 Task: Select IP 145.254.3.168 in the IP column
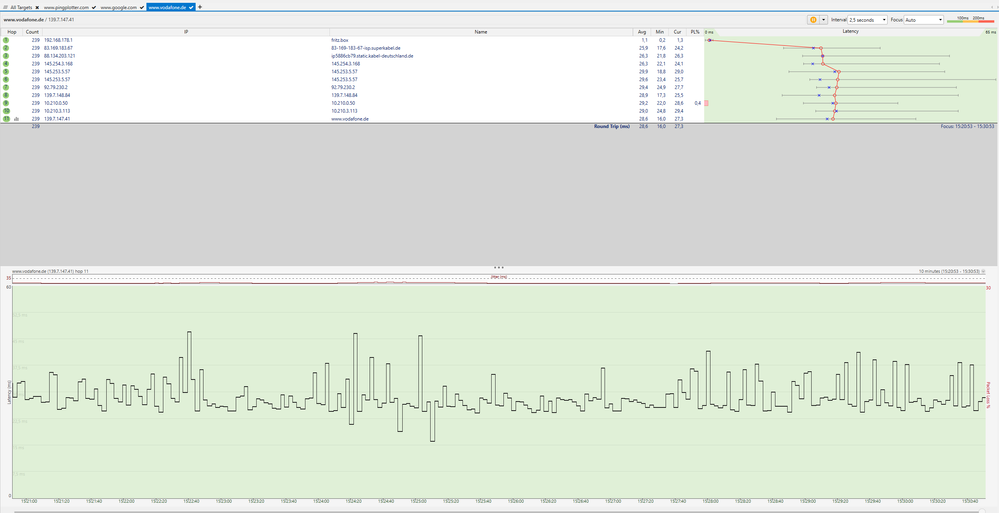click(58, 64)
